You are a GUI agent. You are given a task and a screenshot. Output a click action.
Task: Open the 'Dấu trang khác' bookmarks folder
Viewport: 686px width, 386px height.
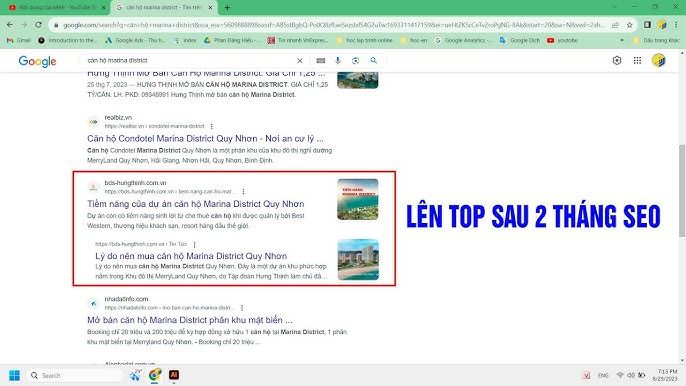point(656,40)
